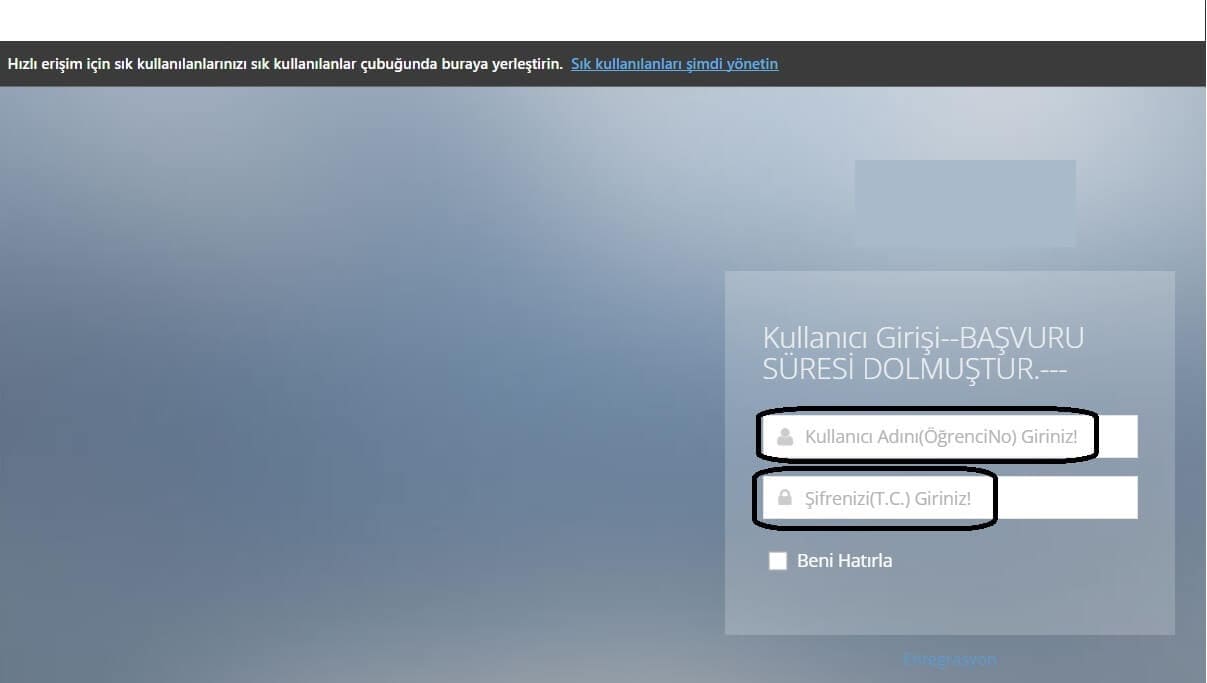Click the "Beni Hatırla" label text
Viewport: 1207px width, 683px height.
pyautogui.click(x=844, y=561)
